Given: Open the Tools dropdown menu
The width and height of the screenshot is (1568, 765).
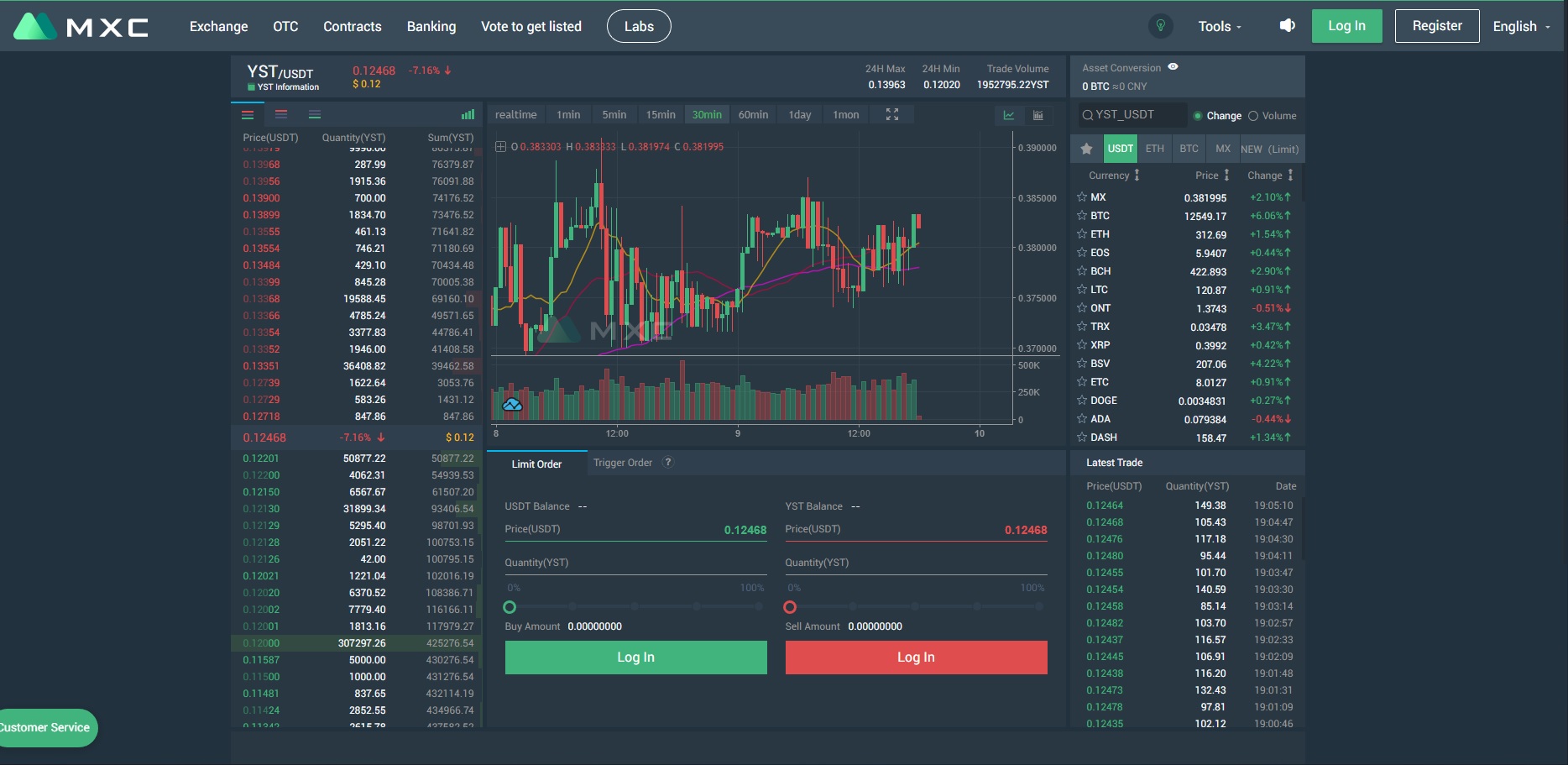Looking at the screenshot, I should coord(1220,27).
